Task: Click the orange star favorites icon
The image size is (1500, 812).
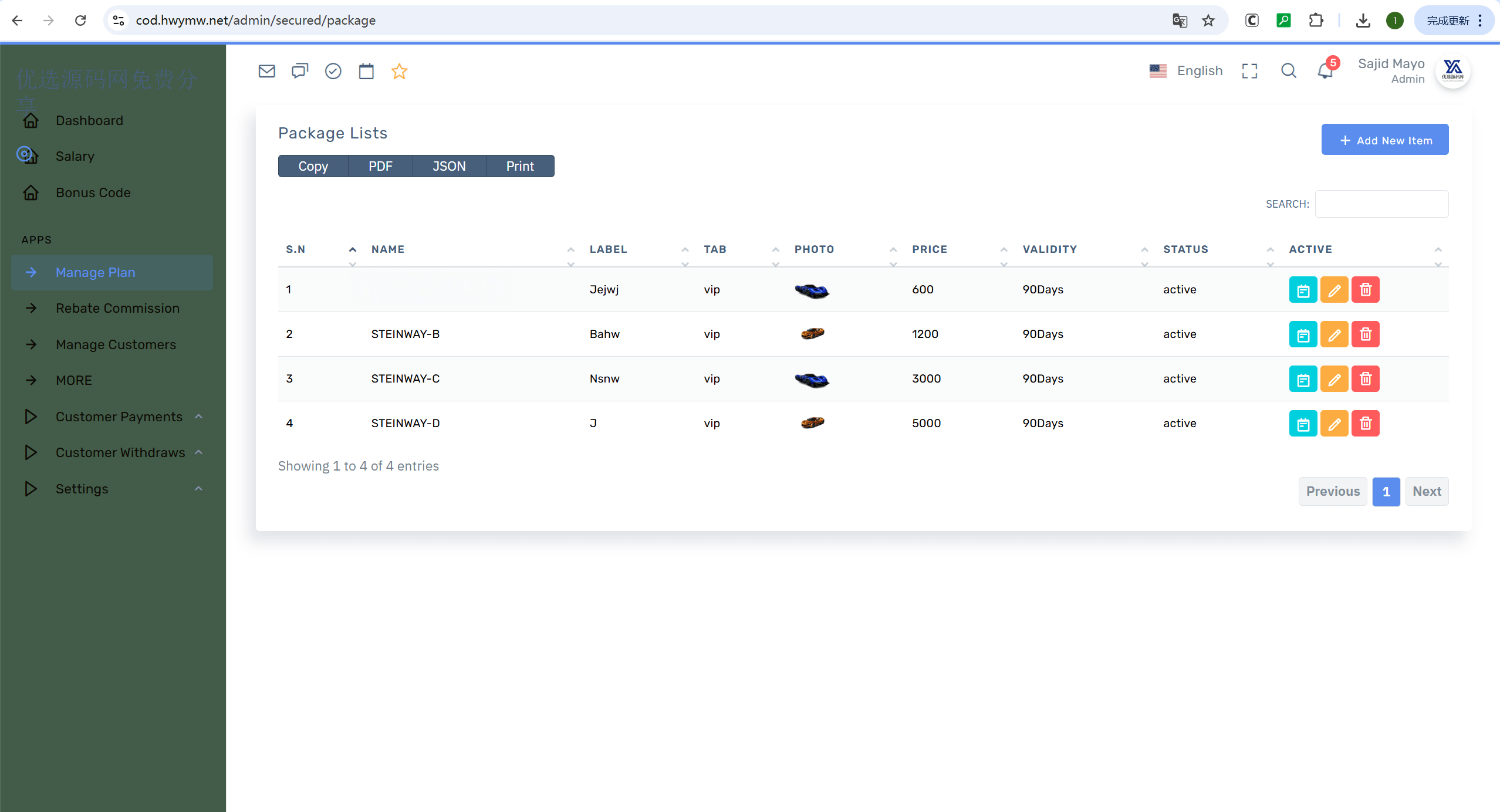Action: click(399, 71)
